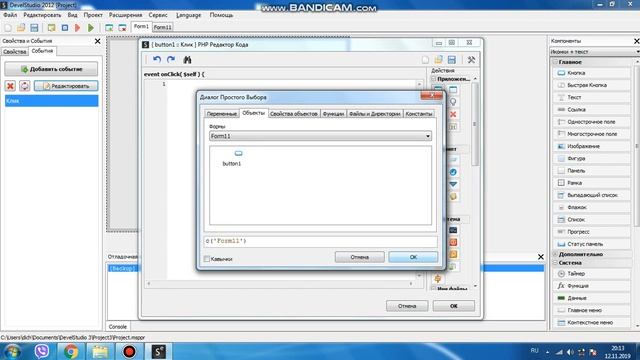Click the Save project toolbar icon

[x=34, y=28]
